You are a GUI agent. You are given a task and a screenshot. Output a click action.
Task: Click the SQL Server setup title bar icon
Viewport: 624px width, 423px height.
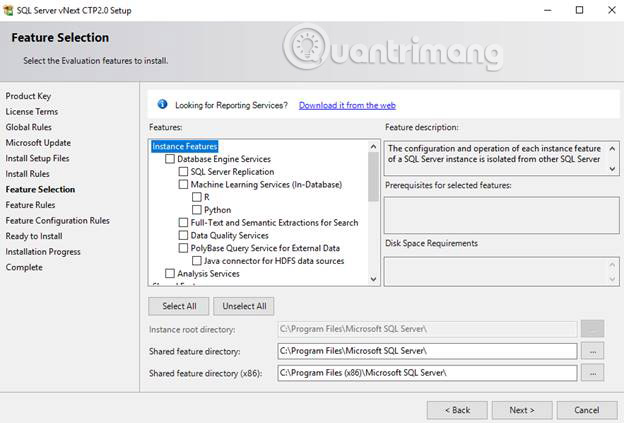pos(8,10)
